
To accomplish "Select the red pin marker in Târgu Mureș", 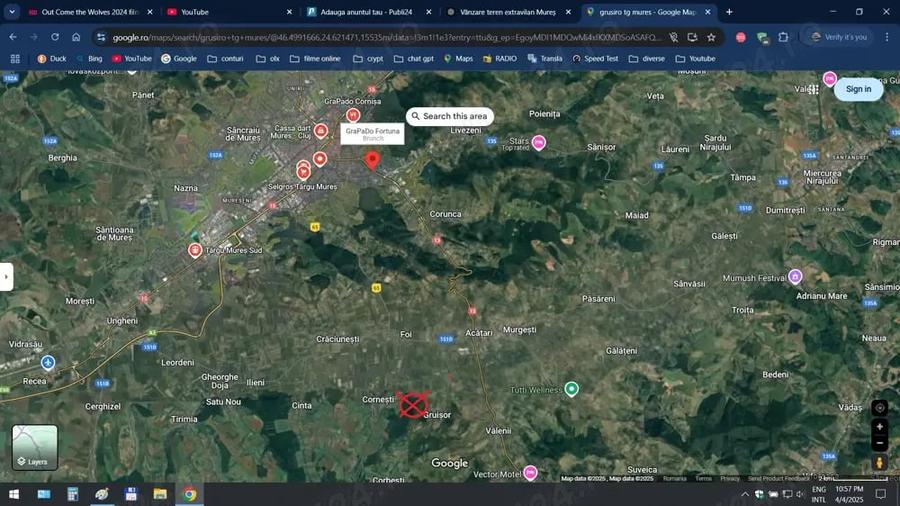I will tap(373, 160).
